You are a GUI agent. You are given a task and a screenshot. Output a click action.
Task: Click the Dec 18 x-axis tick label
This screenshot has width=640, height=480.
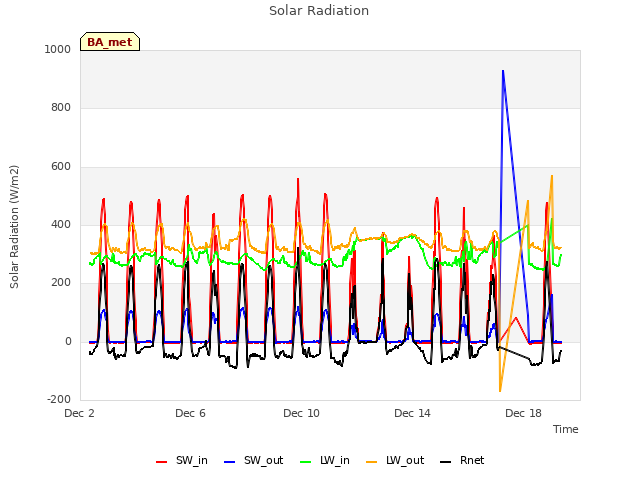[523, 413]
